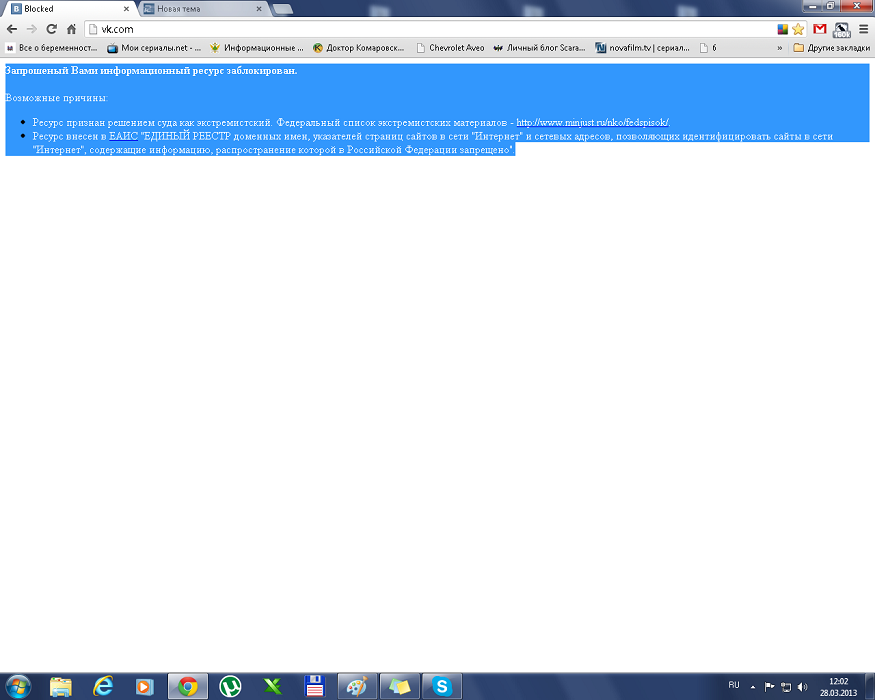Screen dimensions: 875x700
Task: Open Skype from the taskbar
Action: [442, 686]
